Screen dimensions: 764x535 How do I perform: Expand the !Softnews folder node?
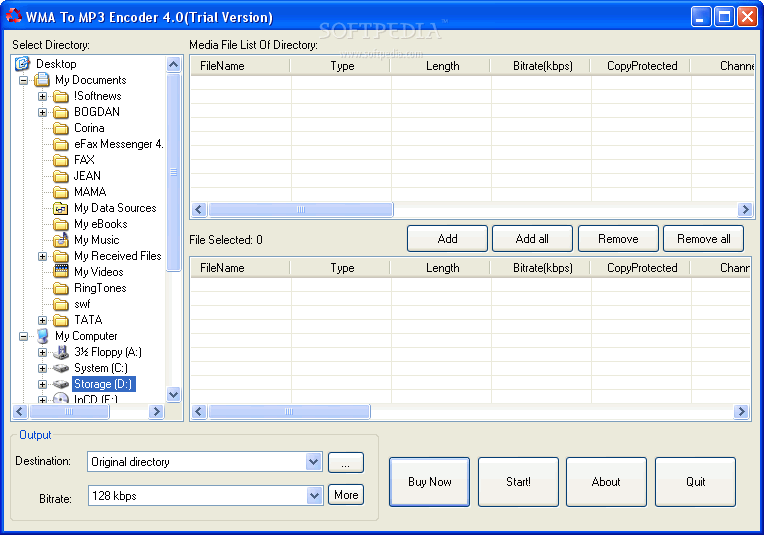[42, 96]
